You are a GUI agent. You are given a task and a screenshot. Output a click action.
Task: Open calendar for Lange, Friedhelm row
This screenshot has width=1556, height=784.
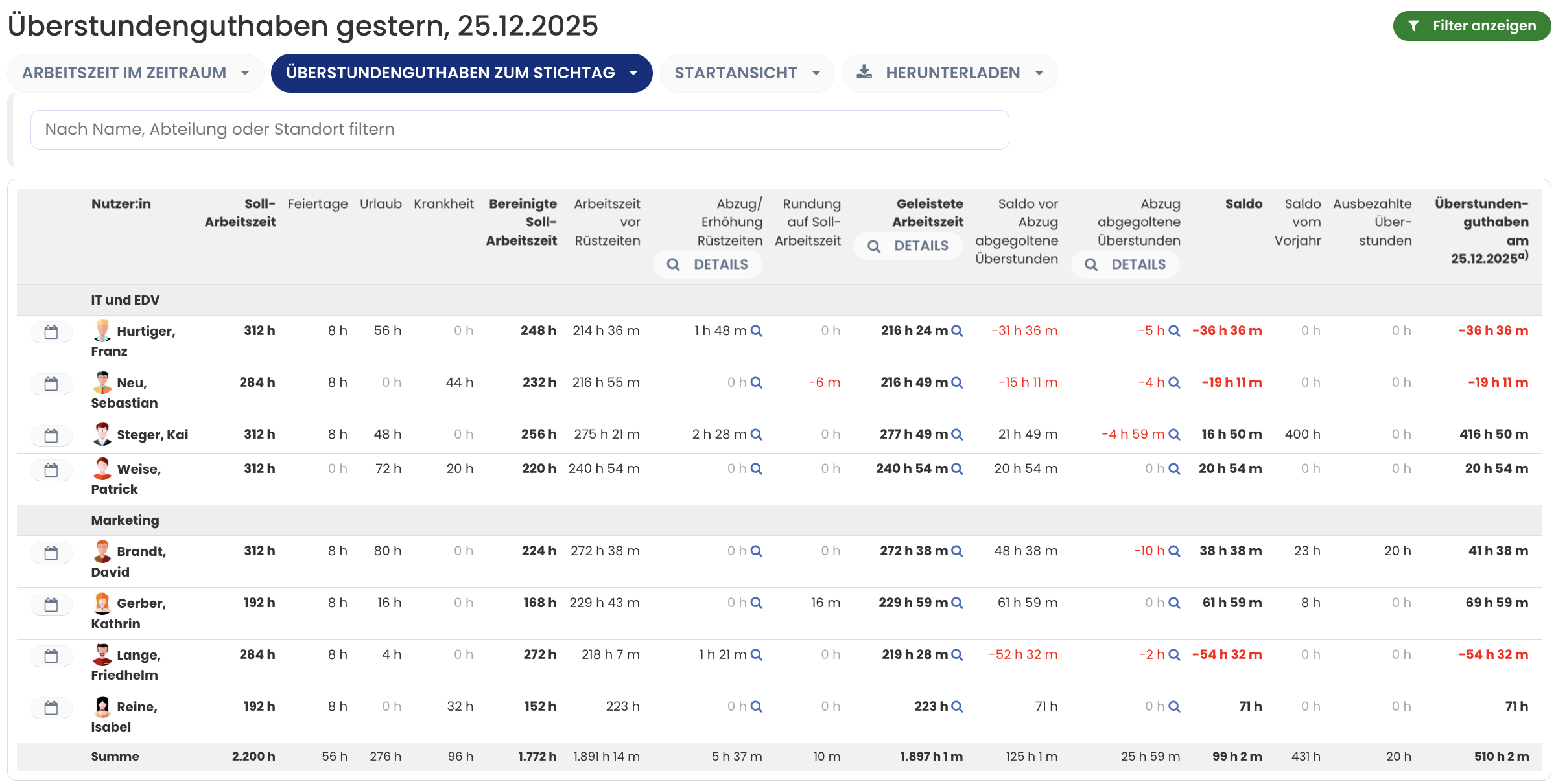(51, 656)
